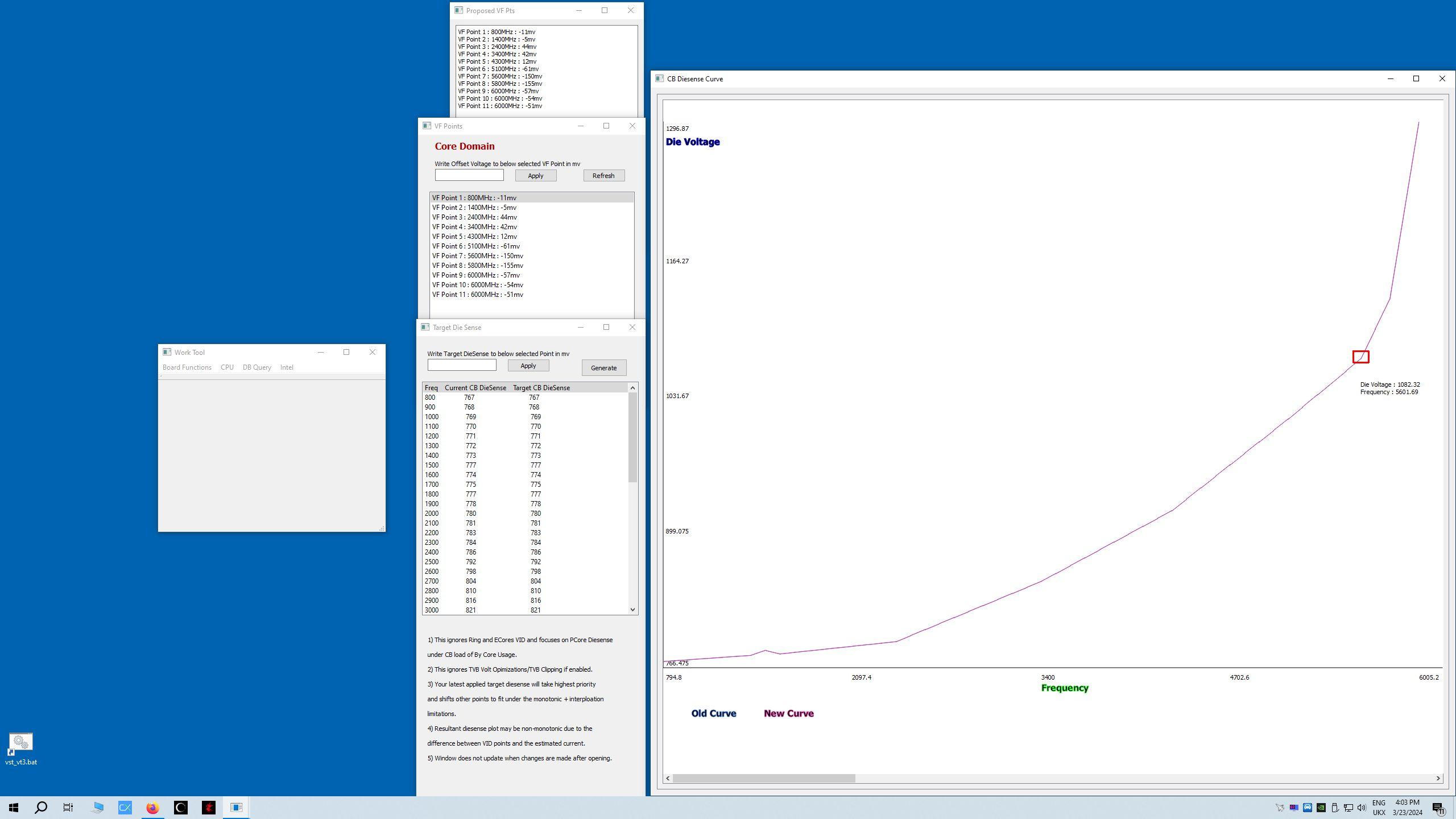Click the volume speaker tray icon

(1362, 808)
